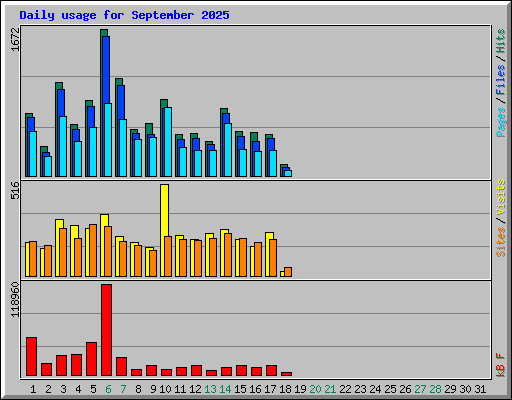Click the orange sites bar for day 18
This screenshot has width=512, height=400.
tap(288, 272)
